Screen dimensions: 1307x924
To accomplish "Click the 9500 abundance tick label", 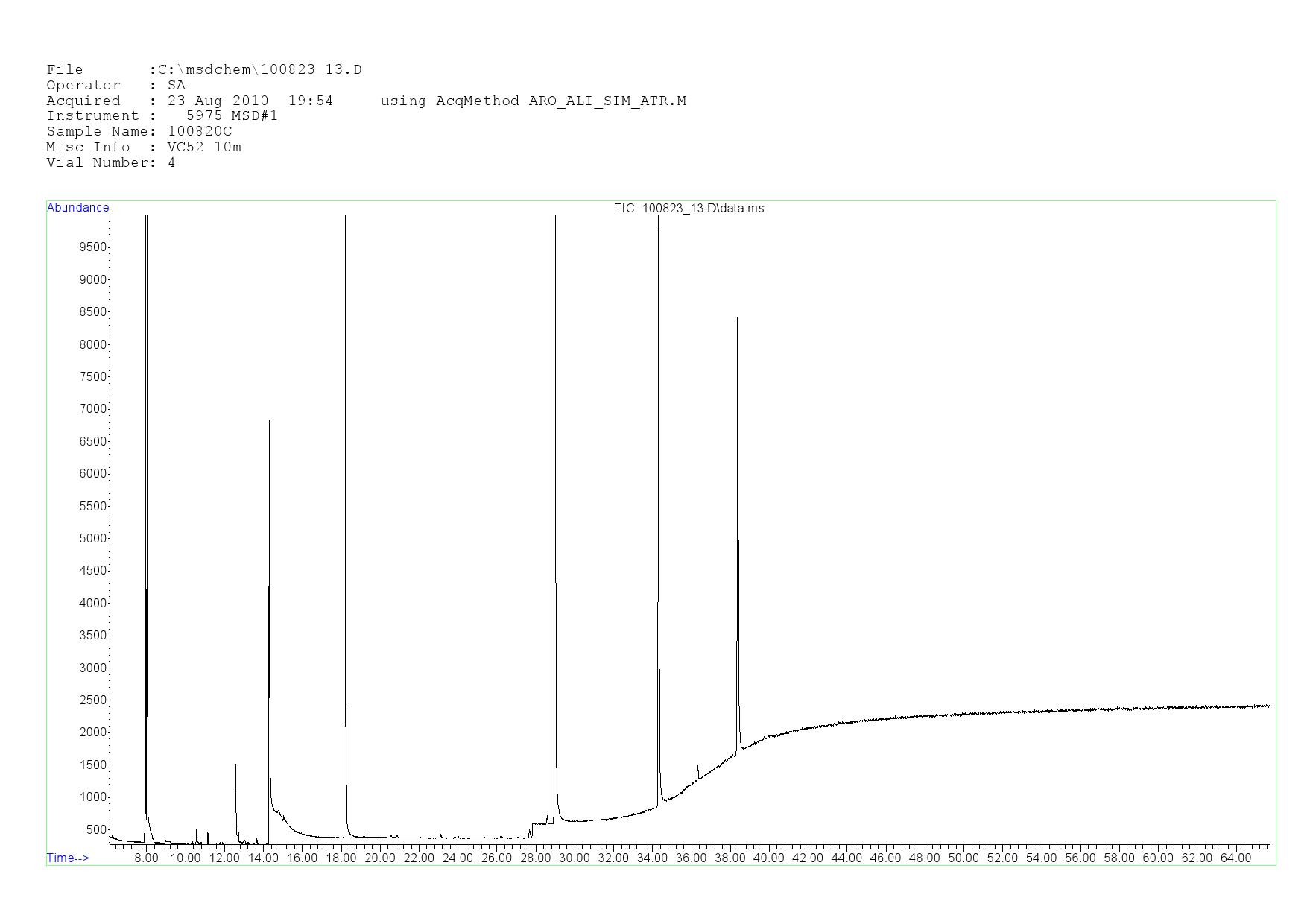I will pyautogui.click(x=93, y=247).
